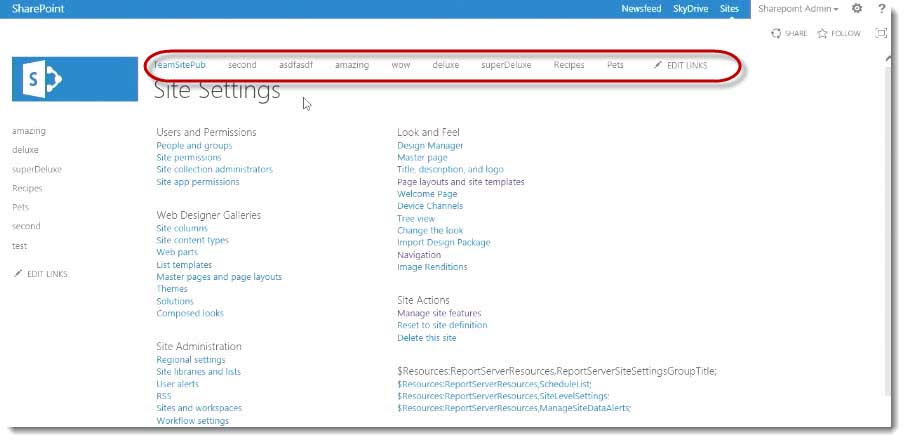This screenshot has width=906, height=442.
Task: Open Site columns gallery
Action: (182, 228)
